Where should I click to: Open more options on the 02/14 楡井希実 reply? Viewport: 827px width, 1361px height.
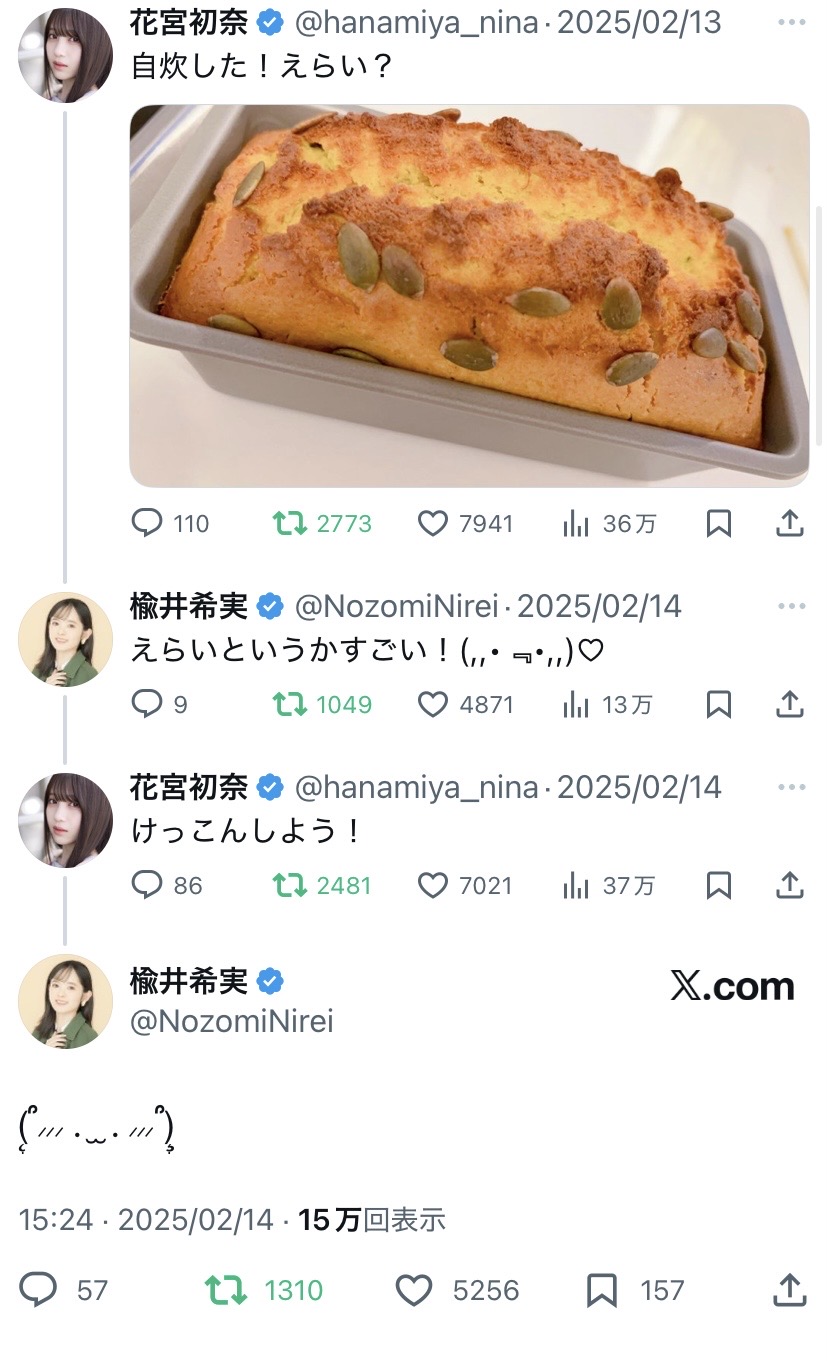point(791,606)
